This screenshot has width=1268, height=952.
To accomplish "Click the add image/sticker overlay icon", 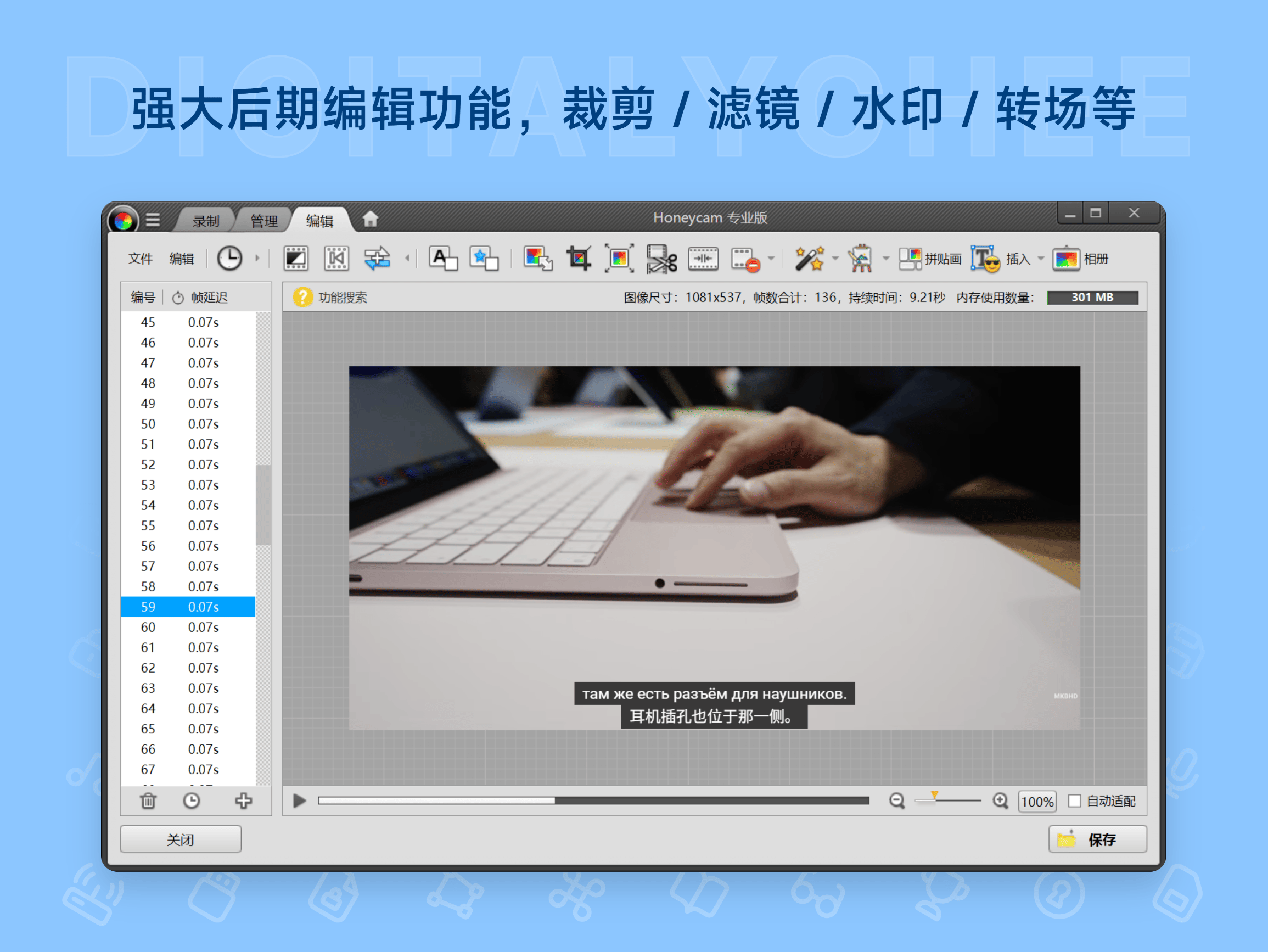I will [x=484, y=259].
